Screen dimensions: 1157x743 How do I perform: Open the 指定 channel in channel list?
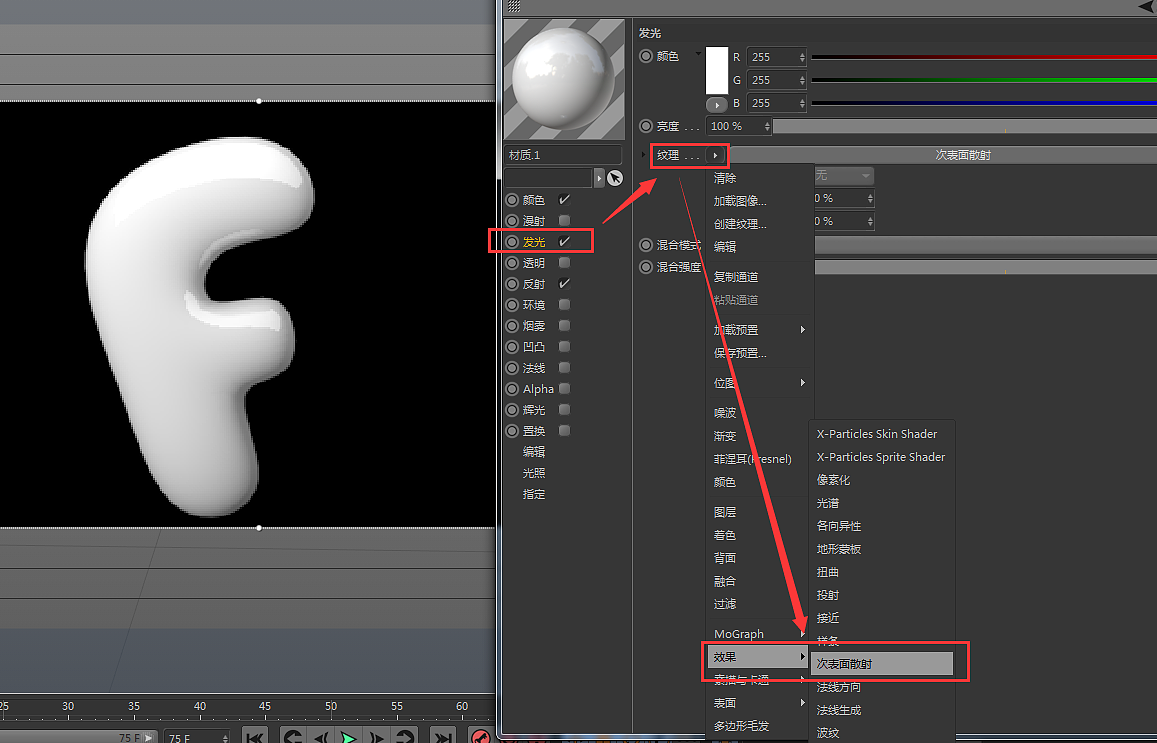(533, 494)
